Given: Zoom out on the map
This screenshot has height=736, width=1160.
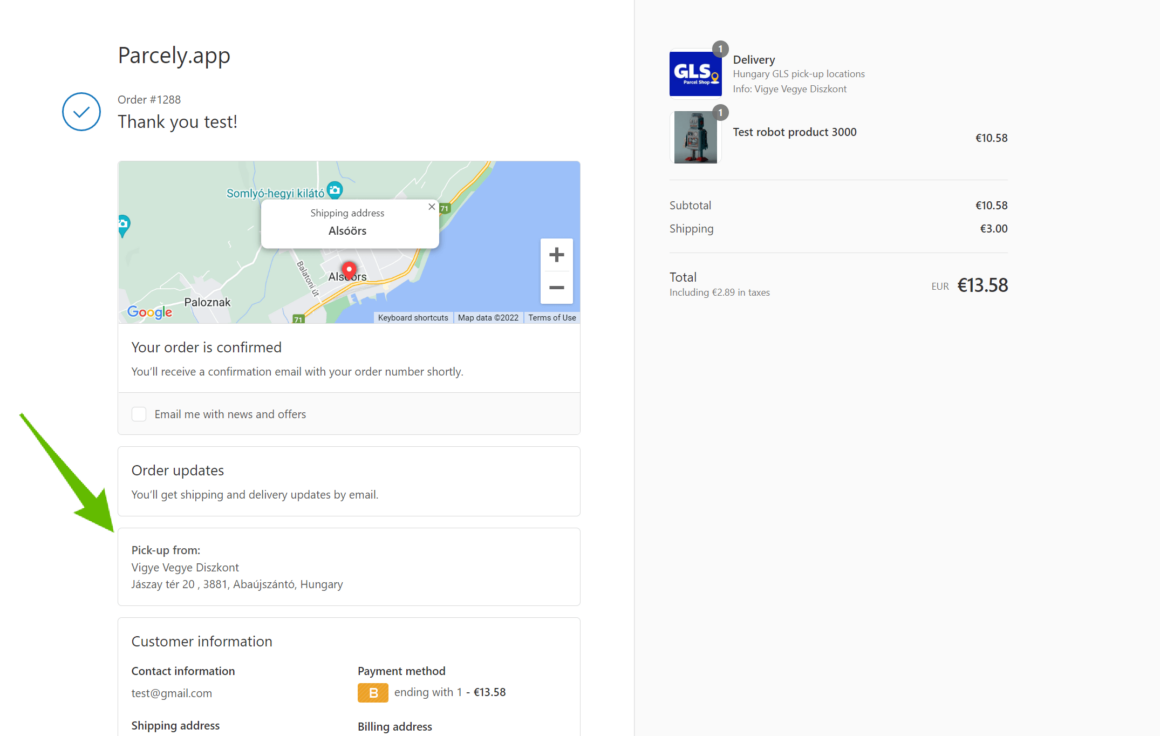Looking at the screenshot, I should click(556, 288).
